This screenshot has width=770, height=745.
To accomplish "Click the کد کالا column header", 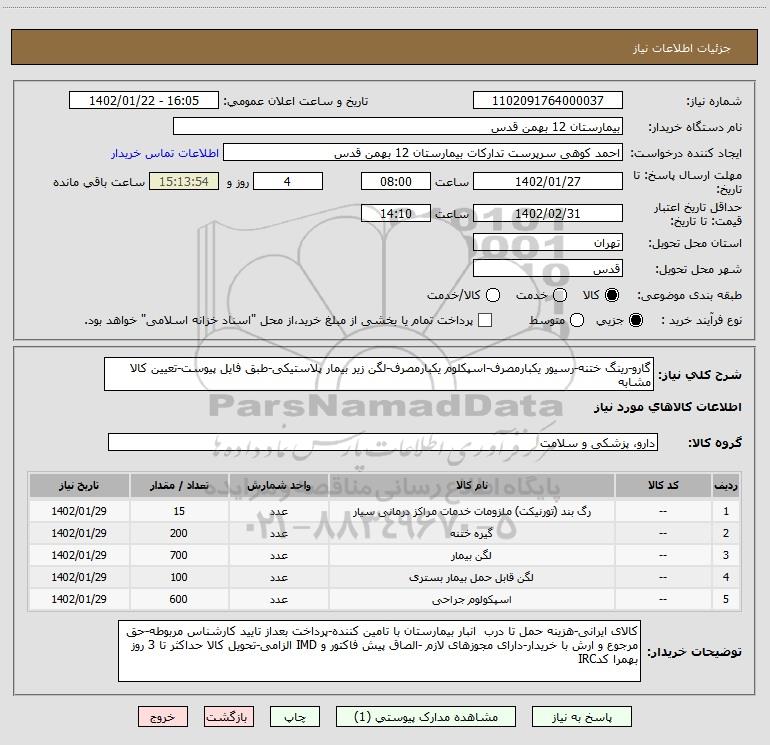I will pyautogui.click(x=663, y=485).
